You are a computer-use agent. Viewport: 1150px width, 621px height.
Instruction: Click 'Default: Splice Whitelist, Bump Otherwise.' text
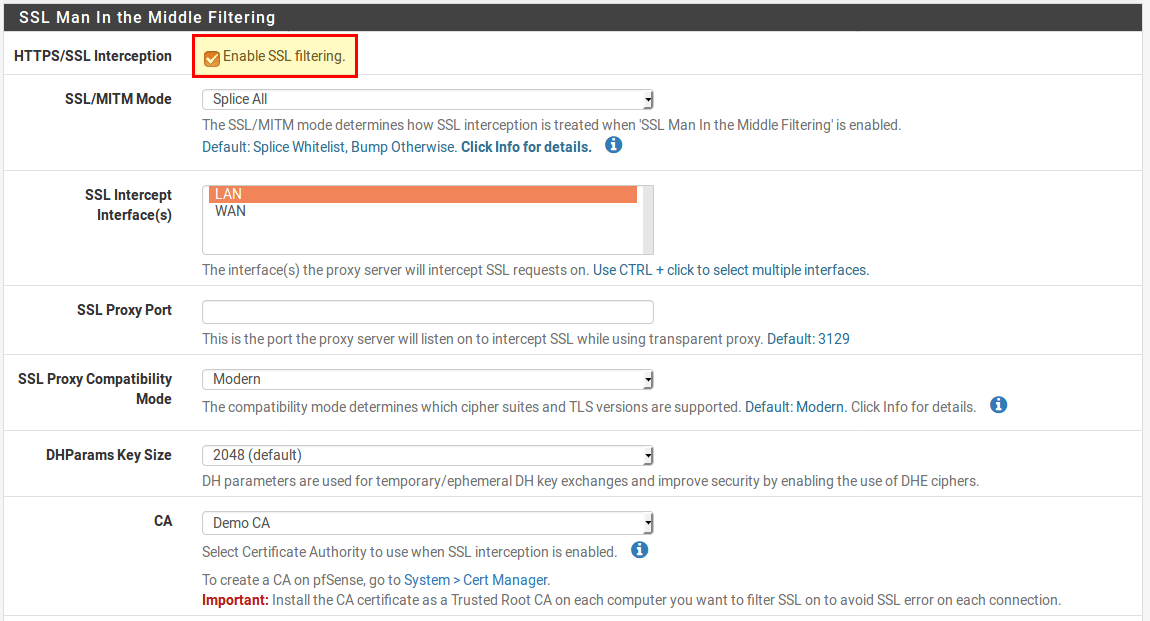click(x=329, y=147)
